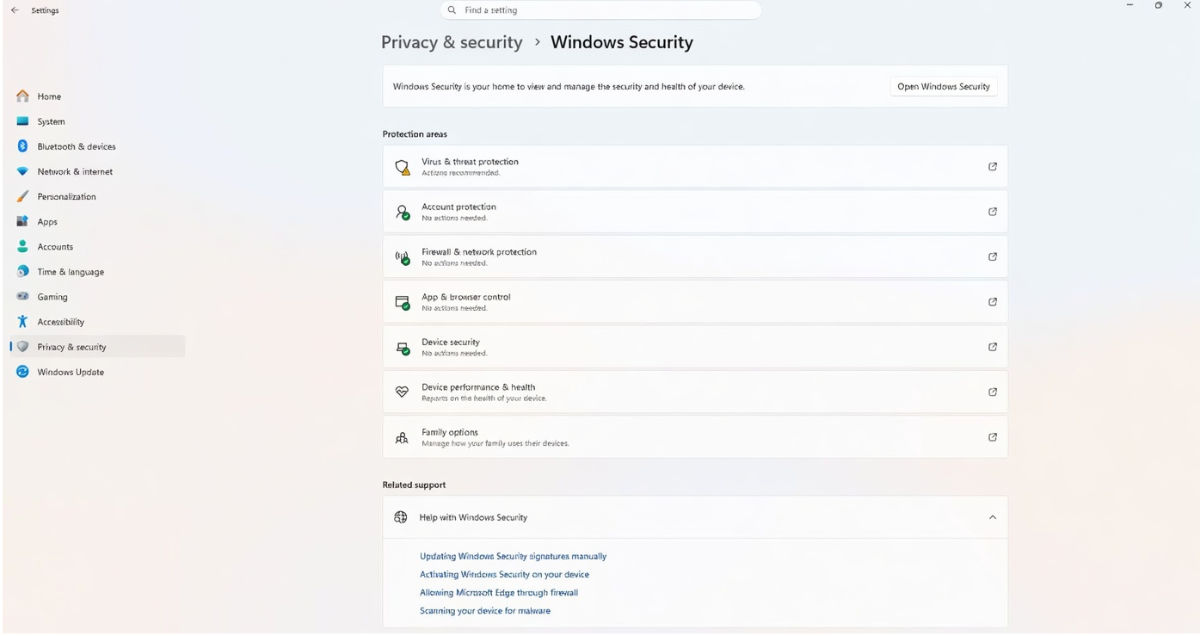Click the Accounts person icon
1200x636 pixels.
[22, 246]
